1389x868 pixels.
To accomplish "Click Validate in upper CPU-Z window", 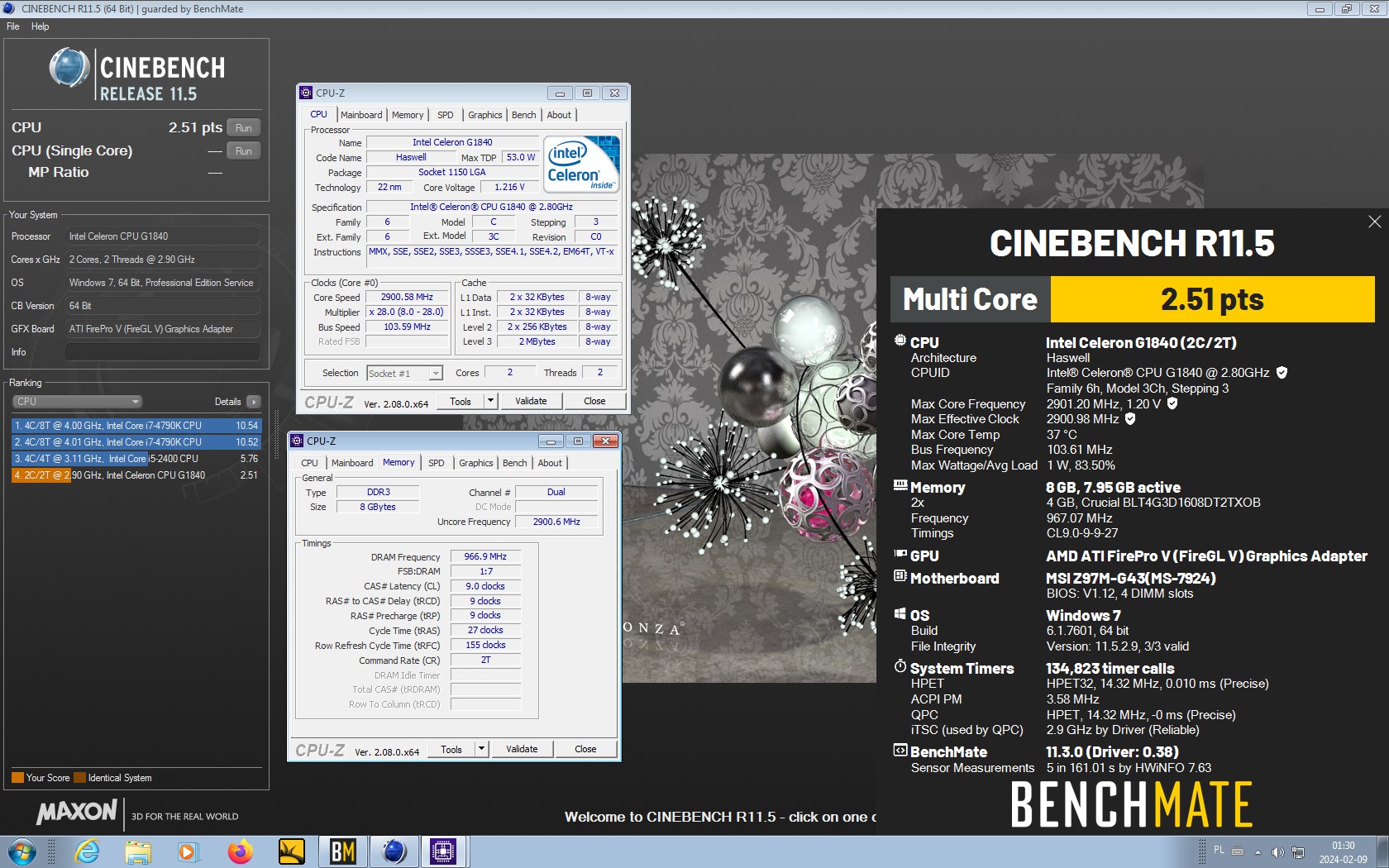I will [x=531, y=401].
